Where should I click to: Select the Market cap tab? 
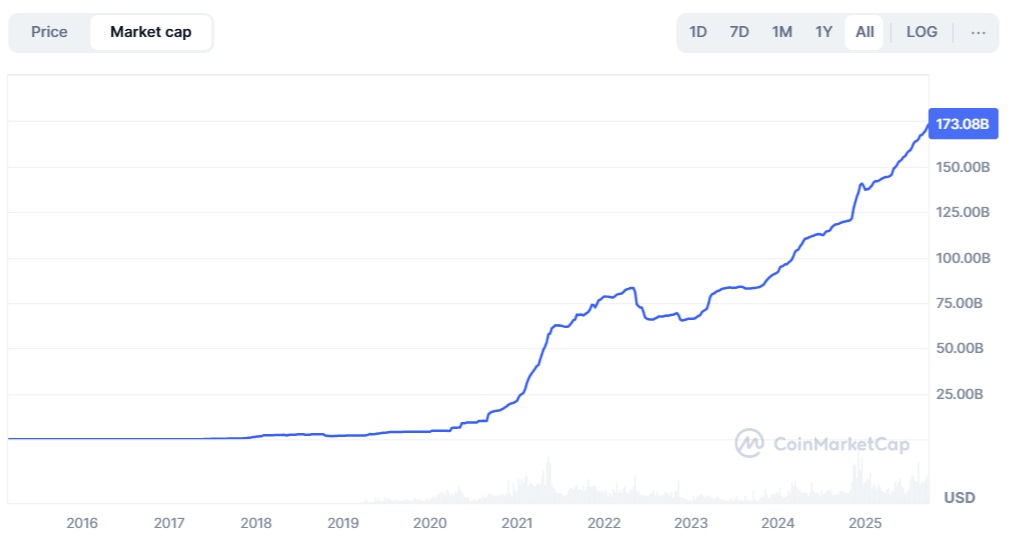point(150,32)
